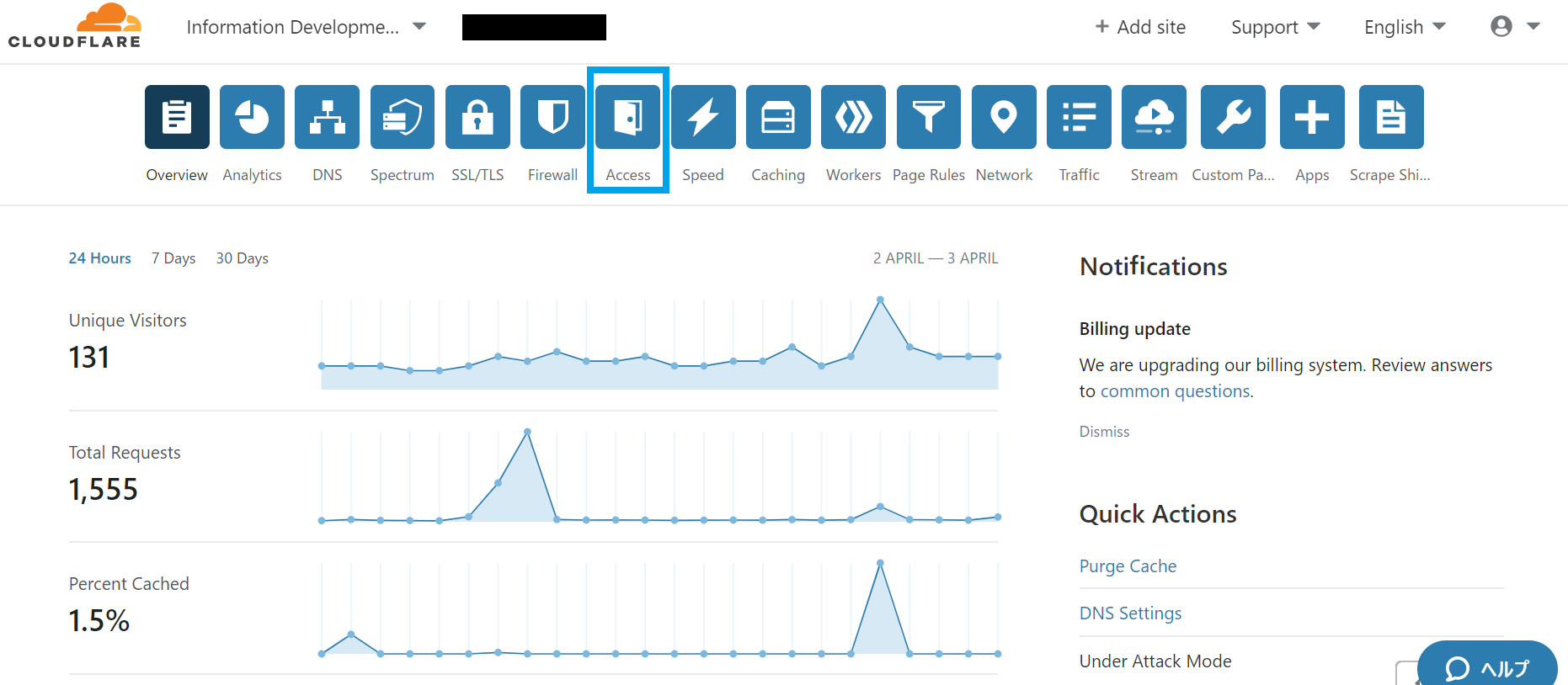Click the Quick Actions heading
Image resolution: width=1568 pixels, height=685 pixels.
(x=1158, y=514)
